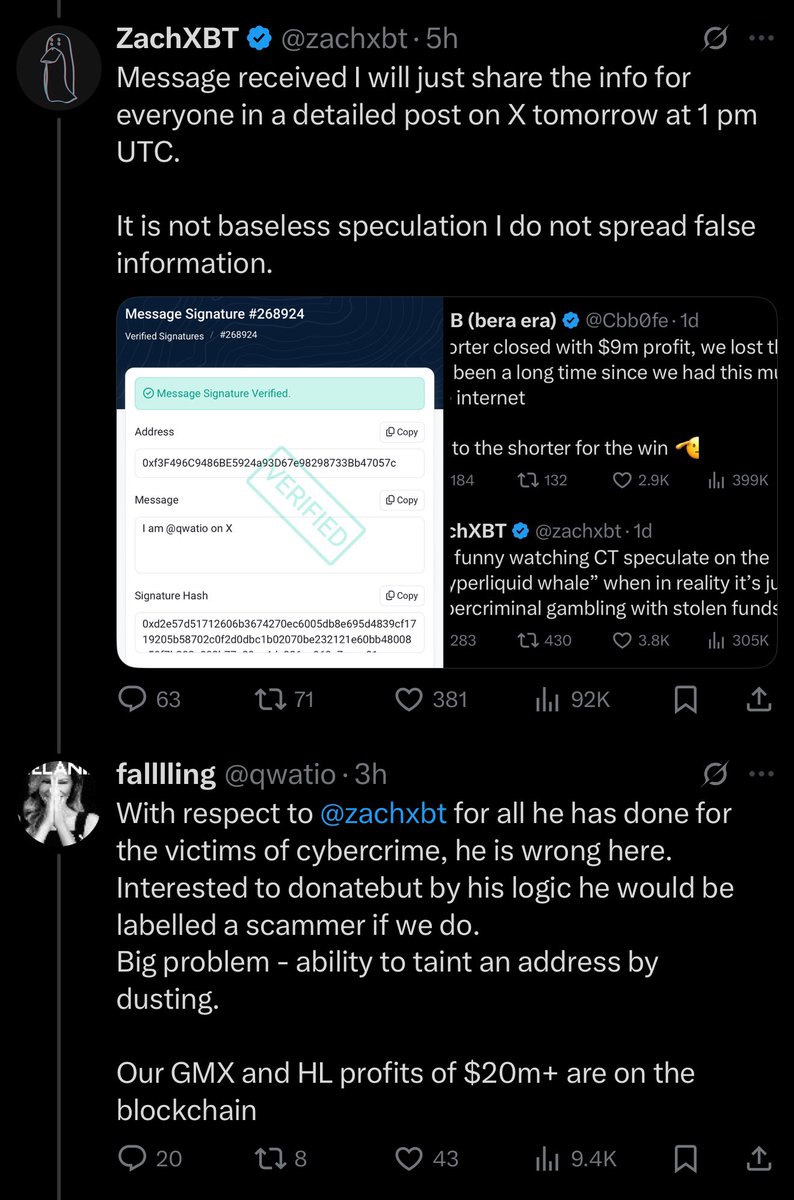Screen dimensions: 794x1200
Task: Share ZachXBT's post
Action: pyautogui.click(x=758, y=700)
